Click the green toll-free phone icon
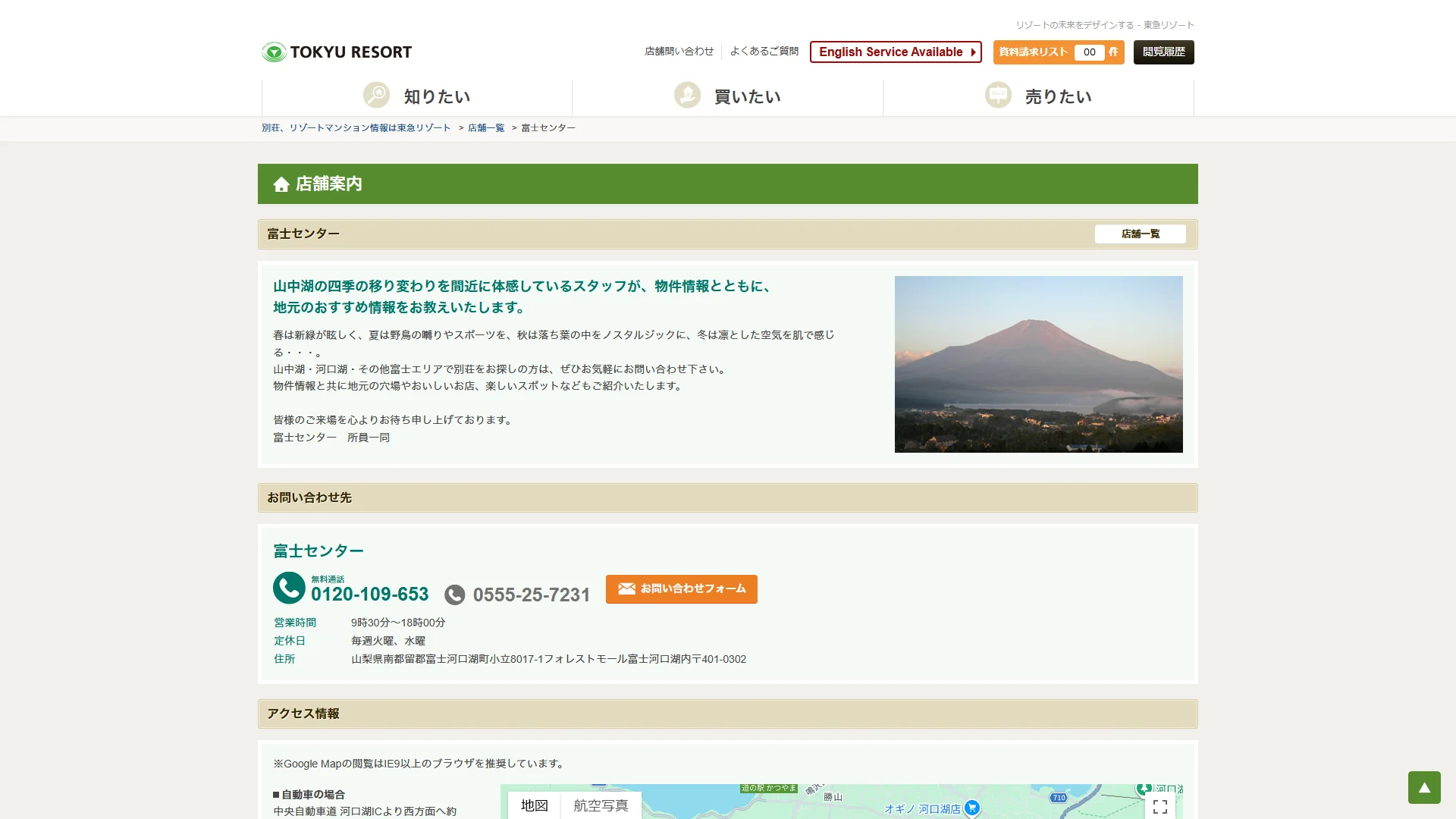1456x819 pixels. tap(289, 588)
